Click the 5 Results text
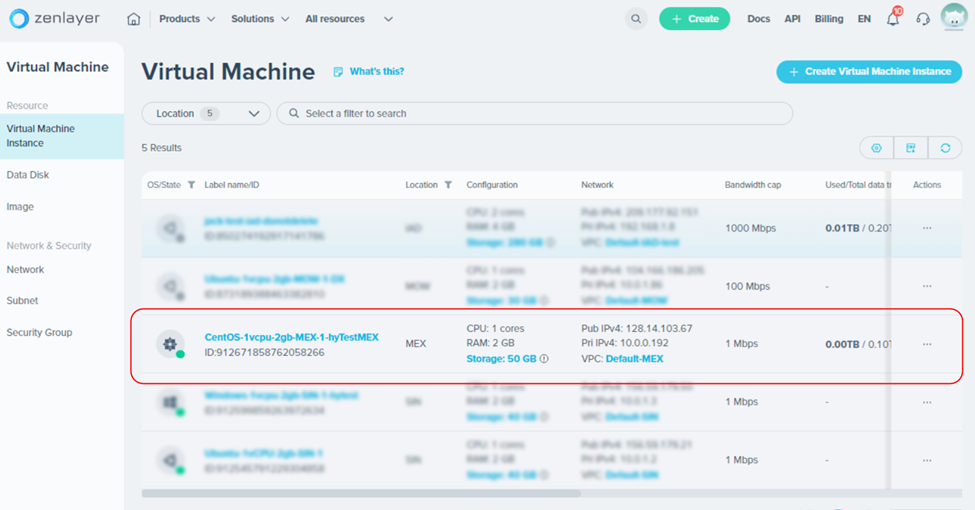Screen dimensions: 975x510 [x=162, y=148]
